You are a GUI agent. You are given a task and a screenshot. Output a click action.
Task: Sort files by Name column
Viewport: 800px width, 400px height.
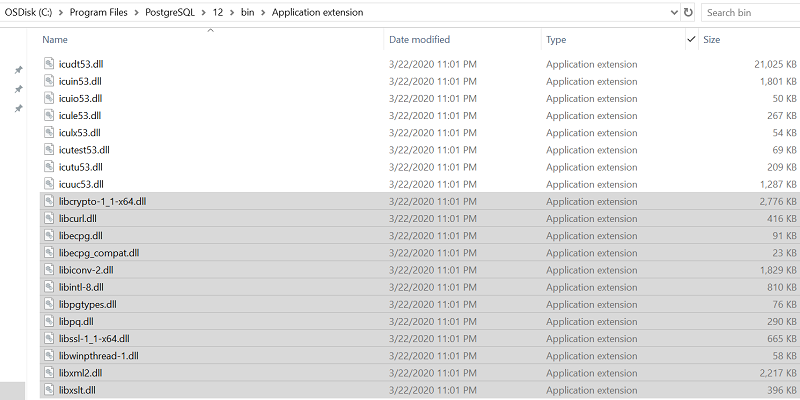55,39
